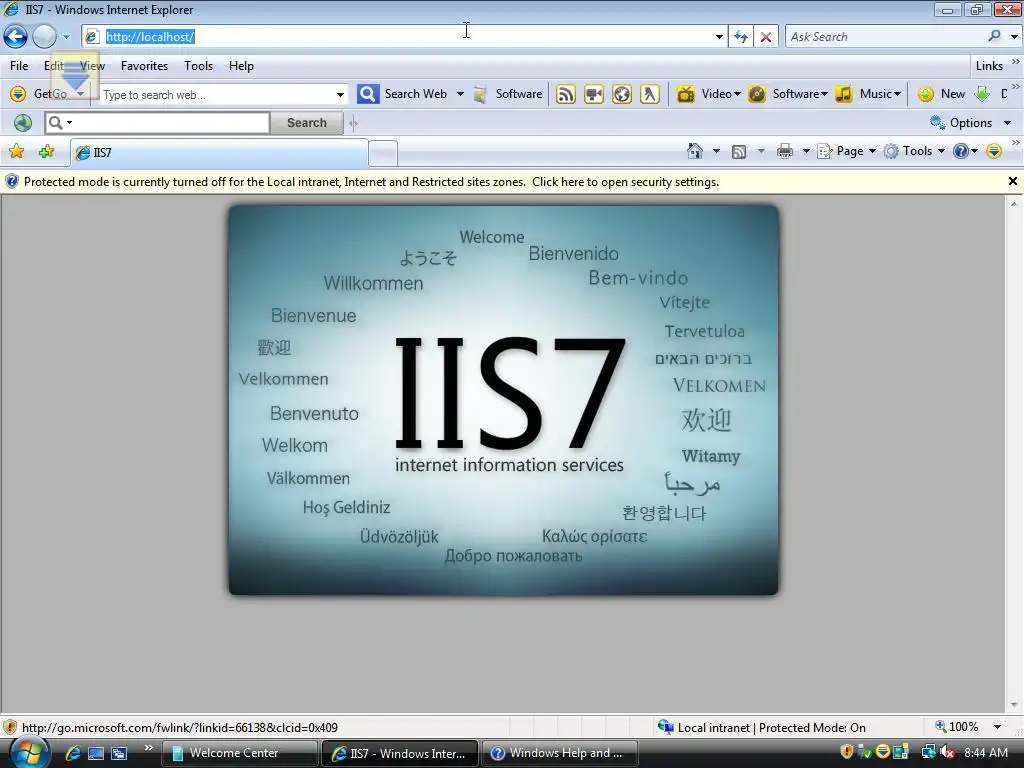Click the Forward navigation button
1024x768 pixels.
pyautogui.click(x=44, y=37)
